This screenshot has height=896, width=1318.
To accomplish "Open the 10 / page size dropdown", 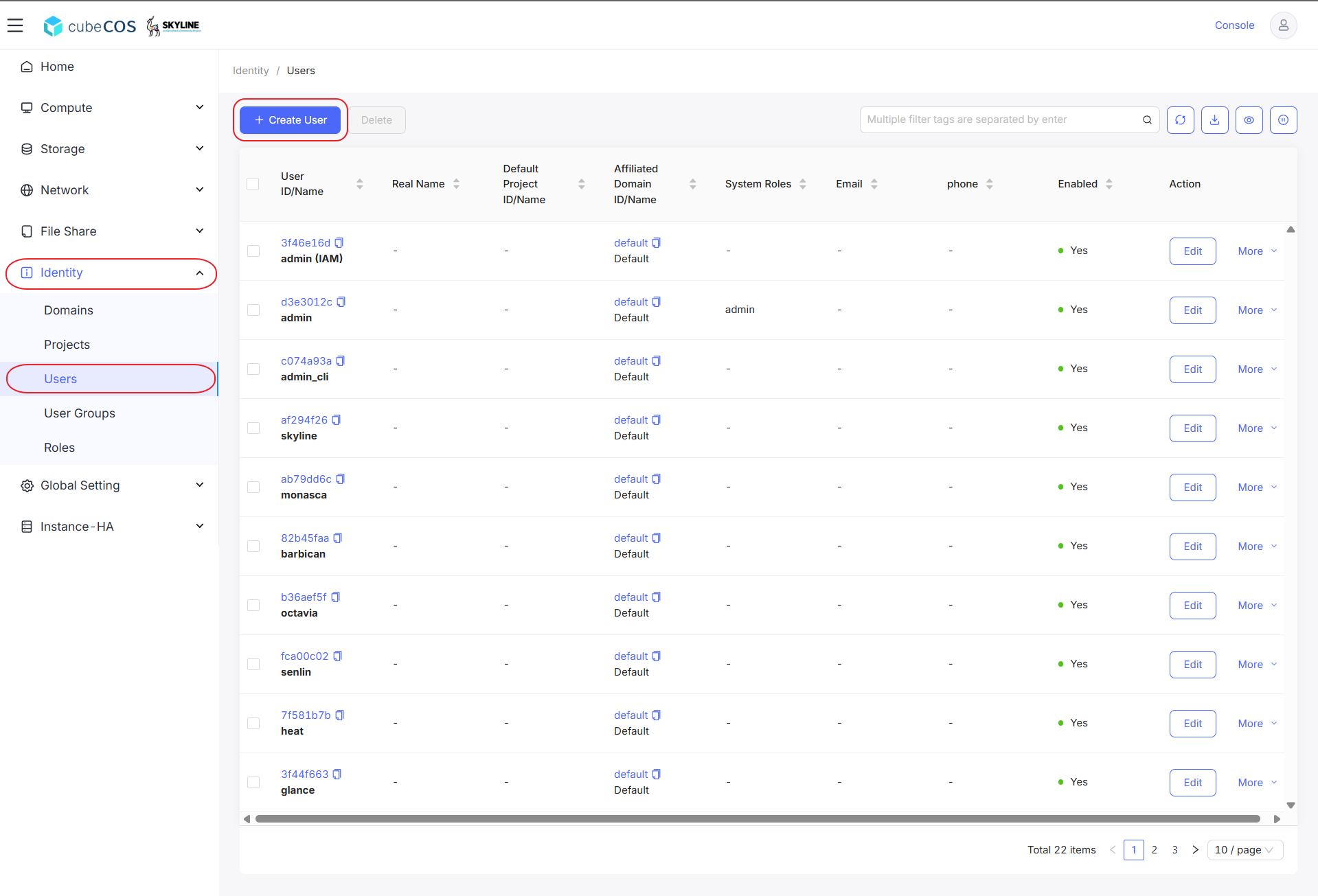I will [x=1245, y=850].
